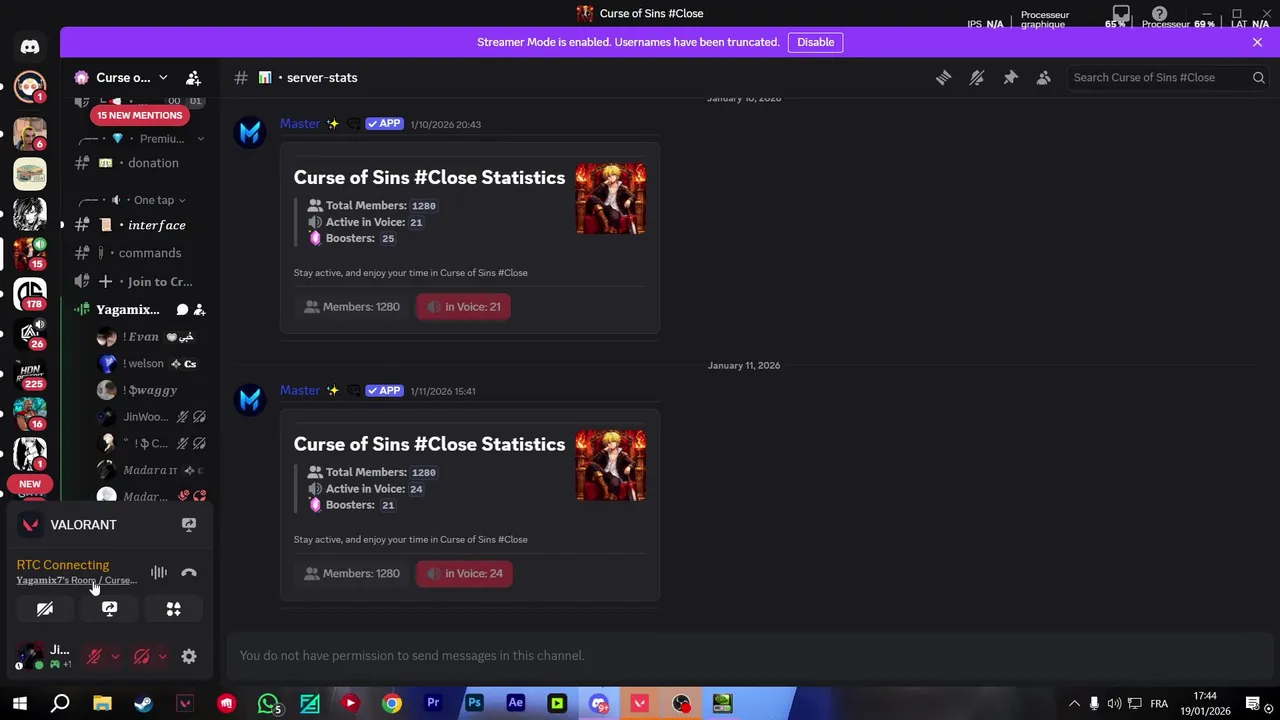Dismiss the Streamer Mode banner
Screen dimensions: 1280x720
point(1257,42)
